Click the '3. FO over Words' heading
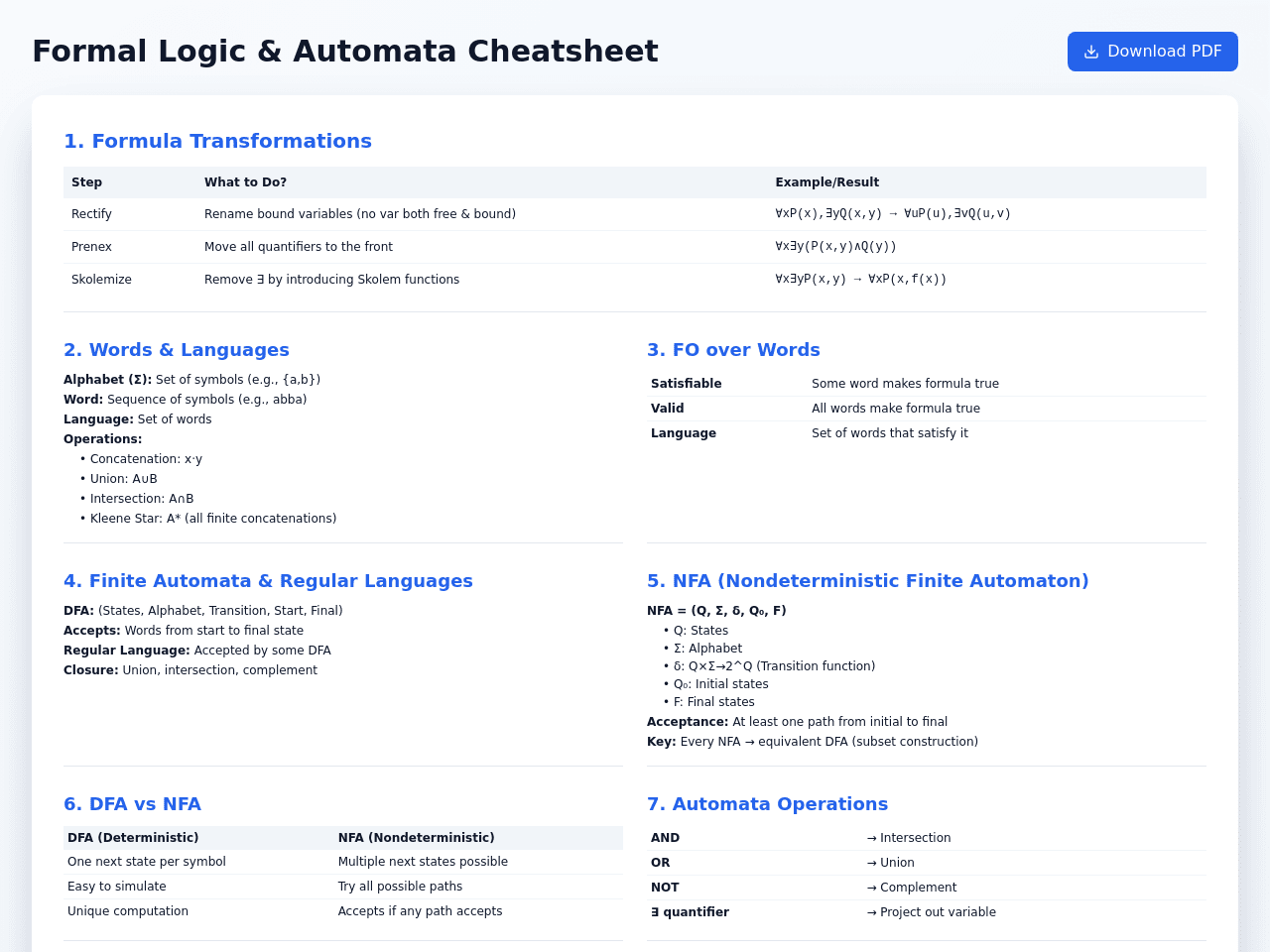1270x952 pixels. point(733,350)
